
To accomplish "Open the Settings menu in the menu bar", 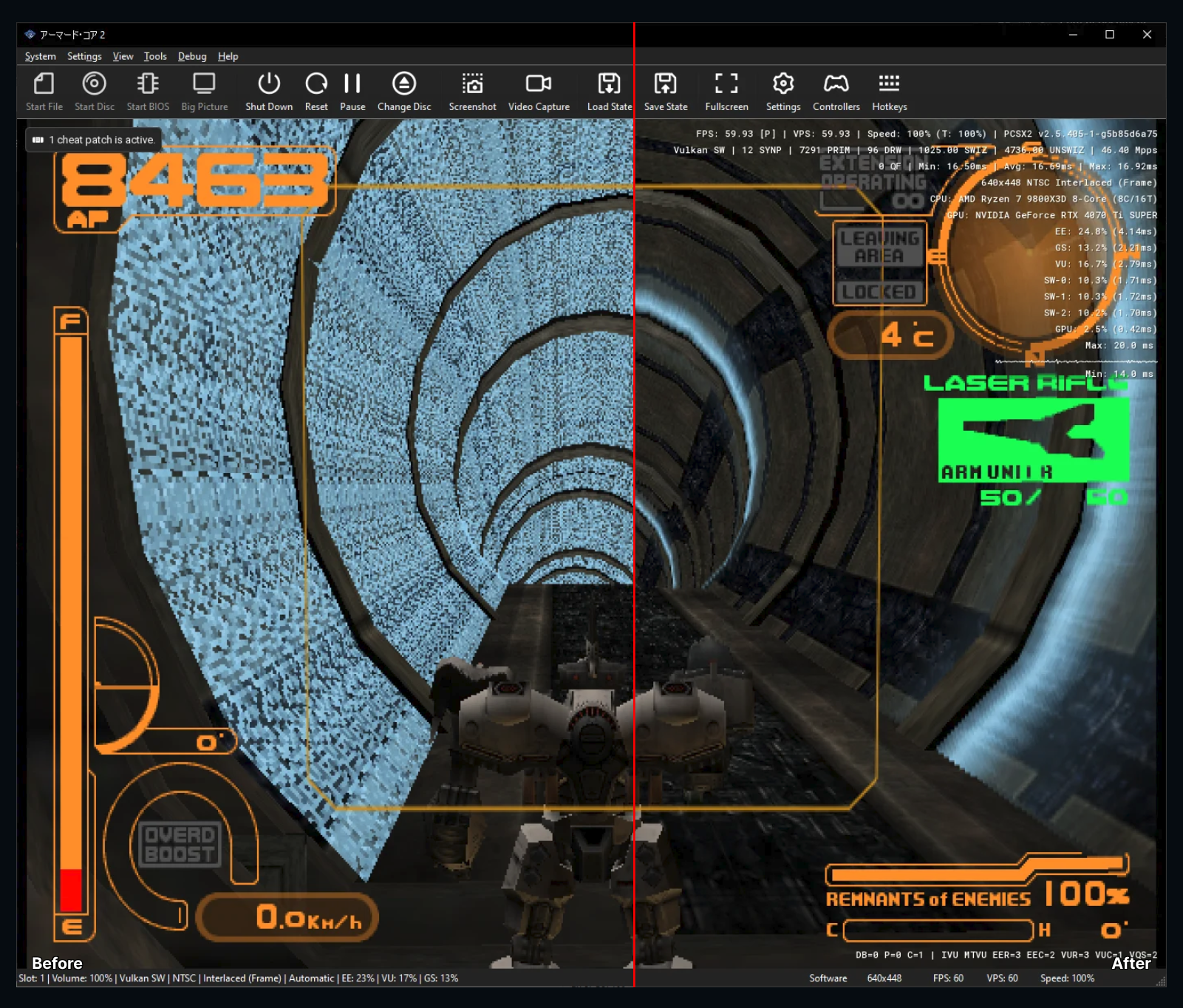I will coord(84,56).
